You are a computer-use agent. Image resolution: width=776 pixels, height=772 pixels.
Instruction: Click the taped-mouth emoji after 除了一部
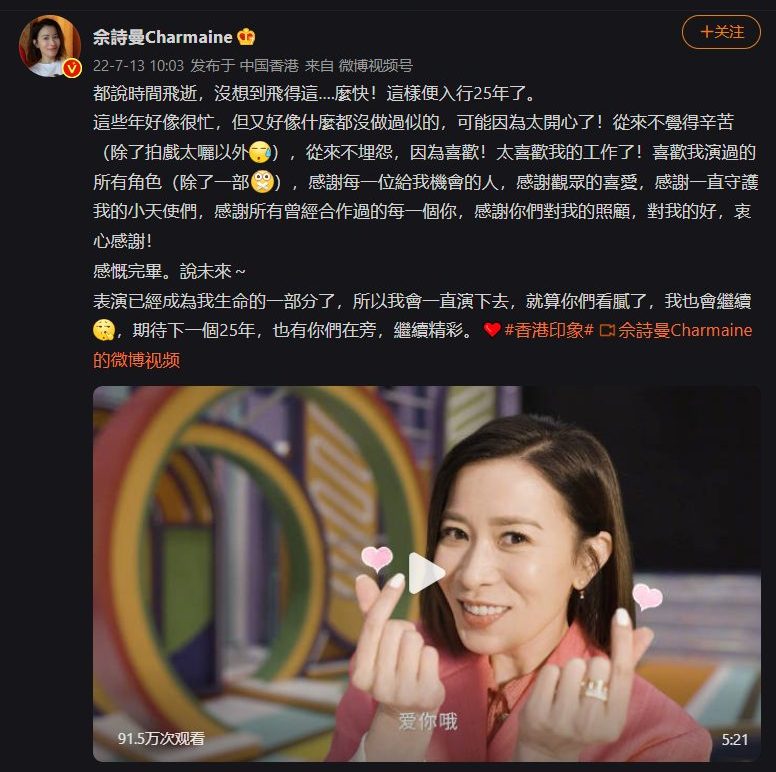click(x=262, y=182)
